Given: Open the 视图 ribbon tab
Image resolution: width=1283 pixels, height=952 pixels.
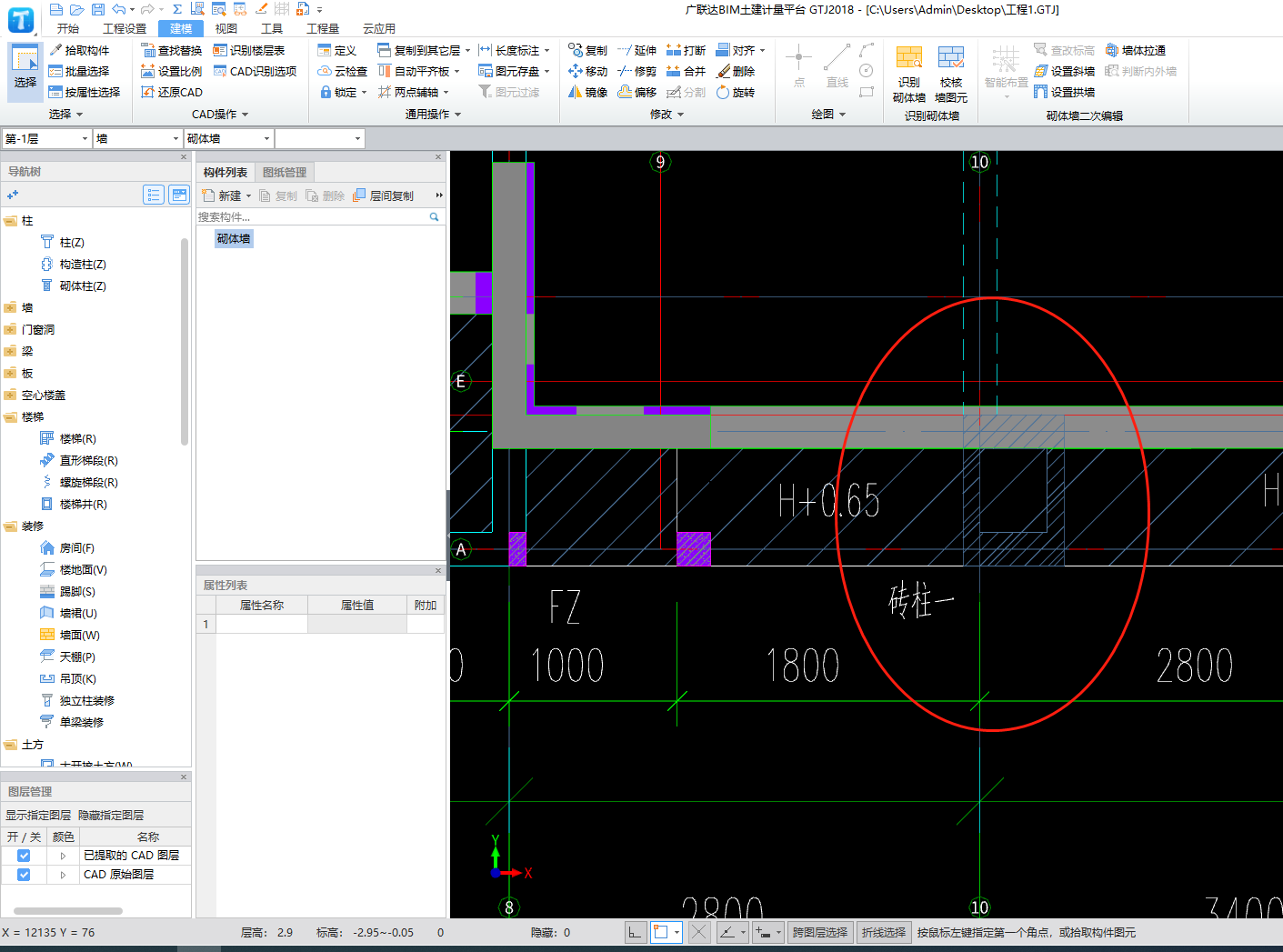Looking at the screenshot, I should tap(226, 28).
